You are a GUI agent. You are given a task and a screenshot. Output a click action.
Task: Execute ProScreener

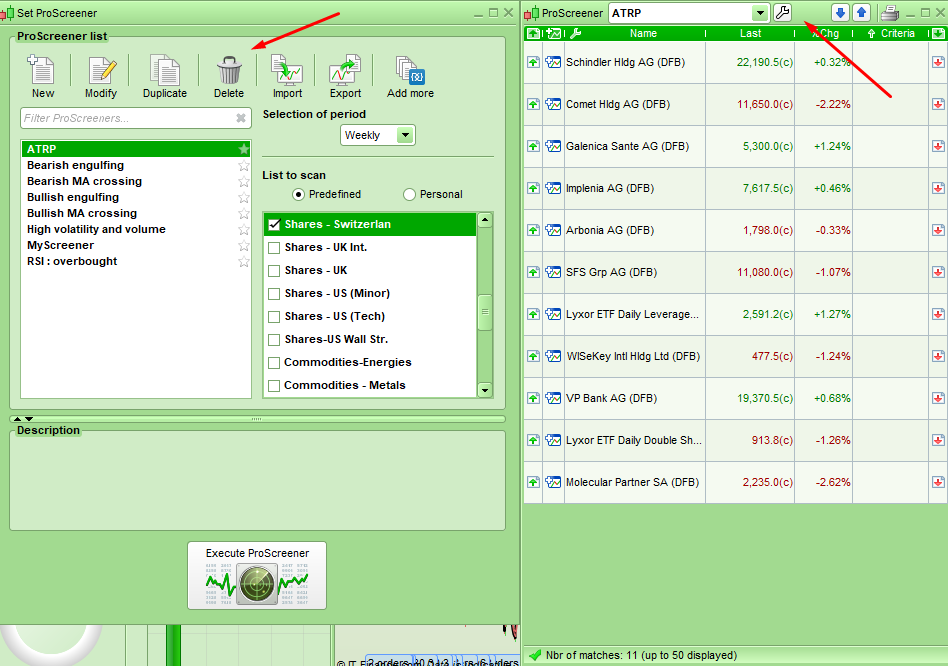(x=257, y=575)
